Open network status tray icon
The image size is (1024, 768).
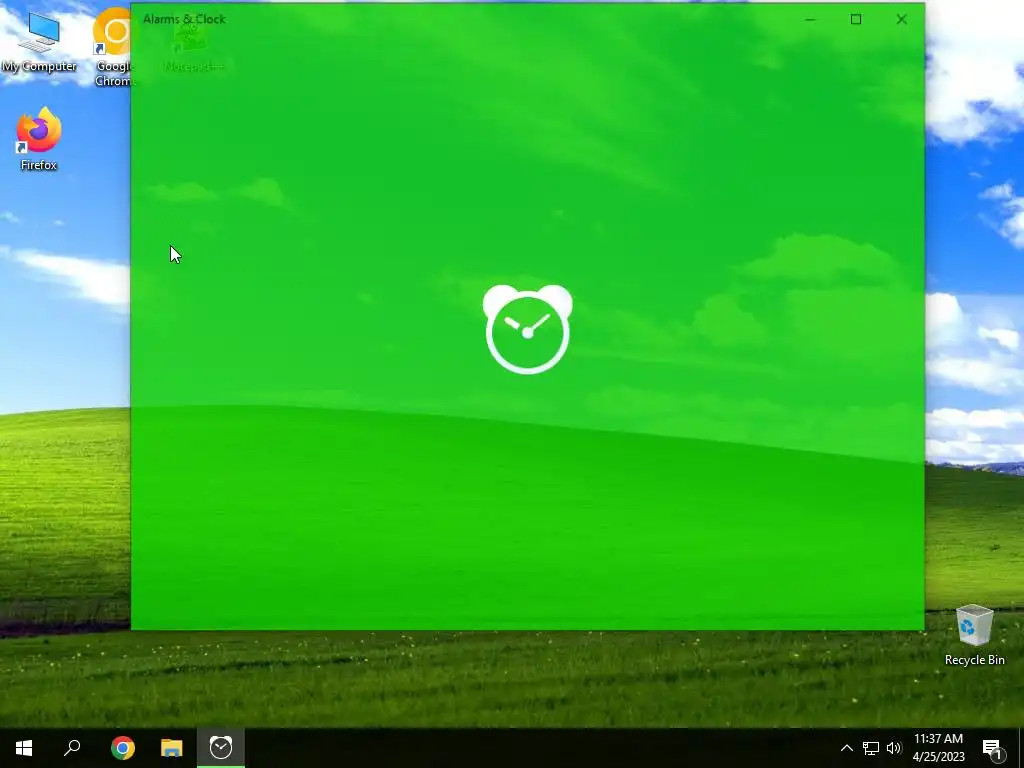[871, 748]
